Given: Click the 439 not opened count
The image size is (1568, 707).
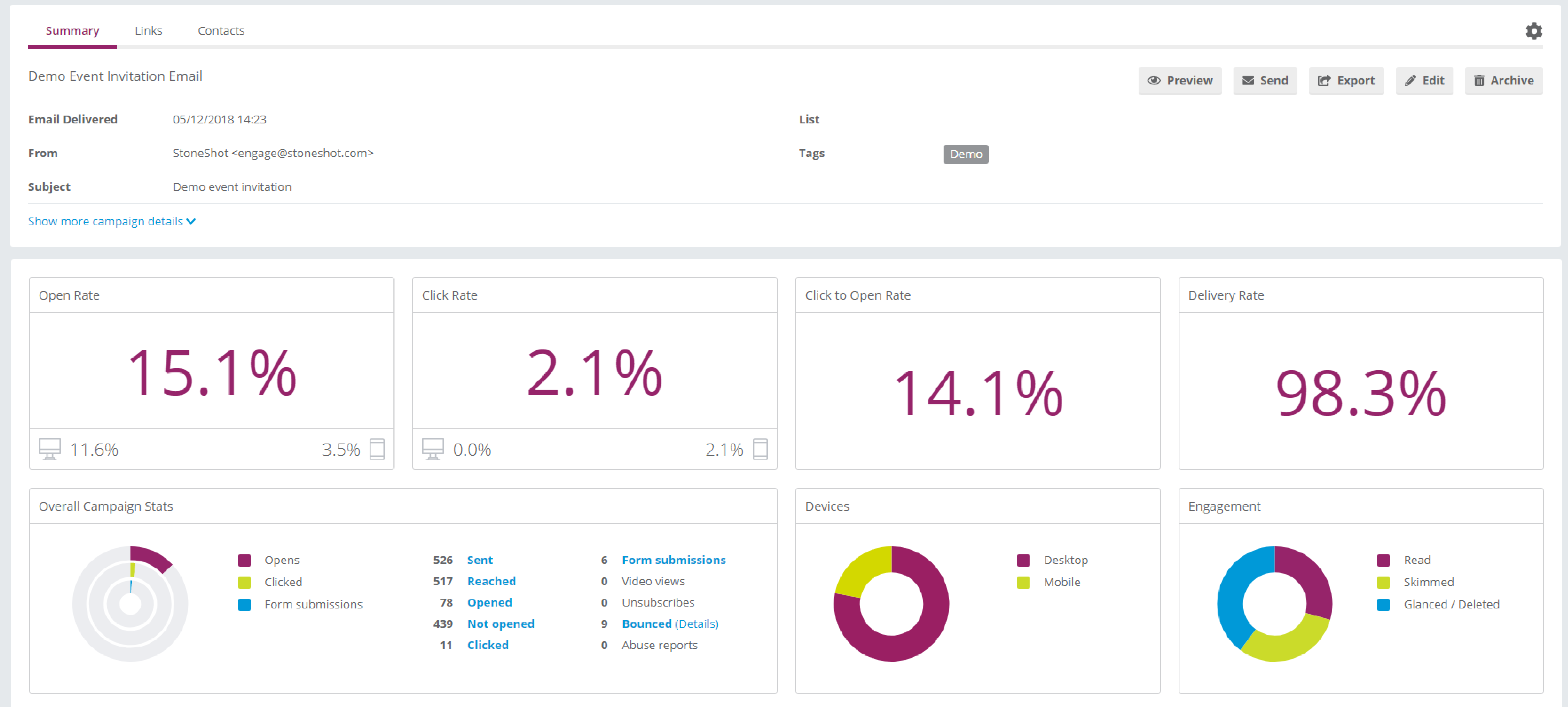Looking at the screenshot, I should 443,624.
